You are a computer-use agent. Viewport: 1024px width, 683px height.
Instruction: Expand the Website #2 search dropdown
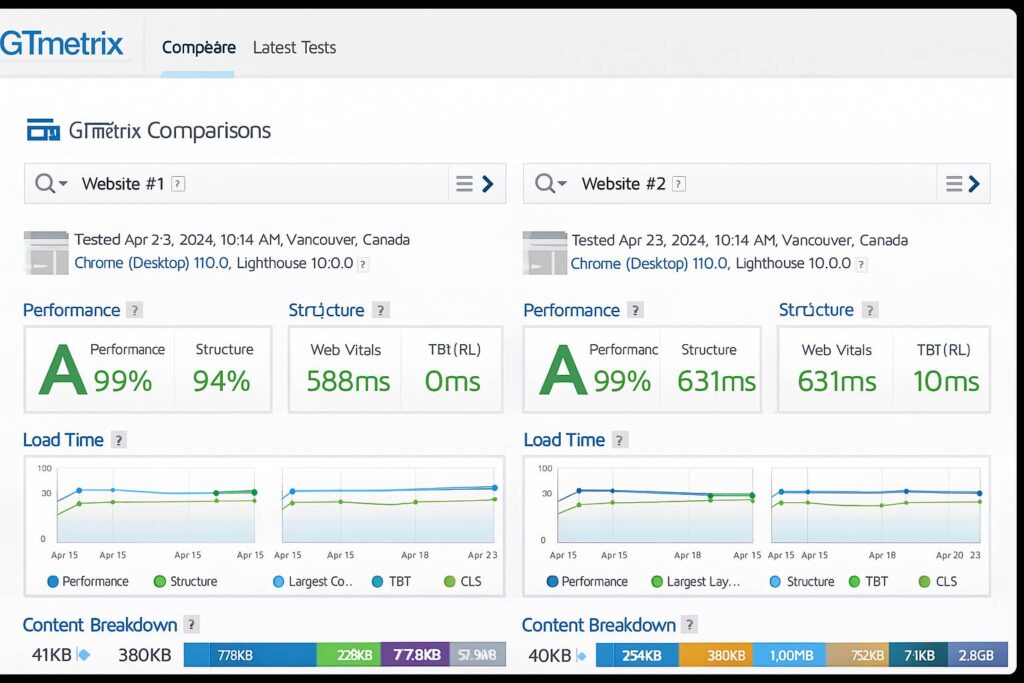click(x=551, y=184)
